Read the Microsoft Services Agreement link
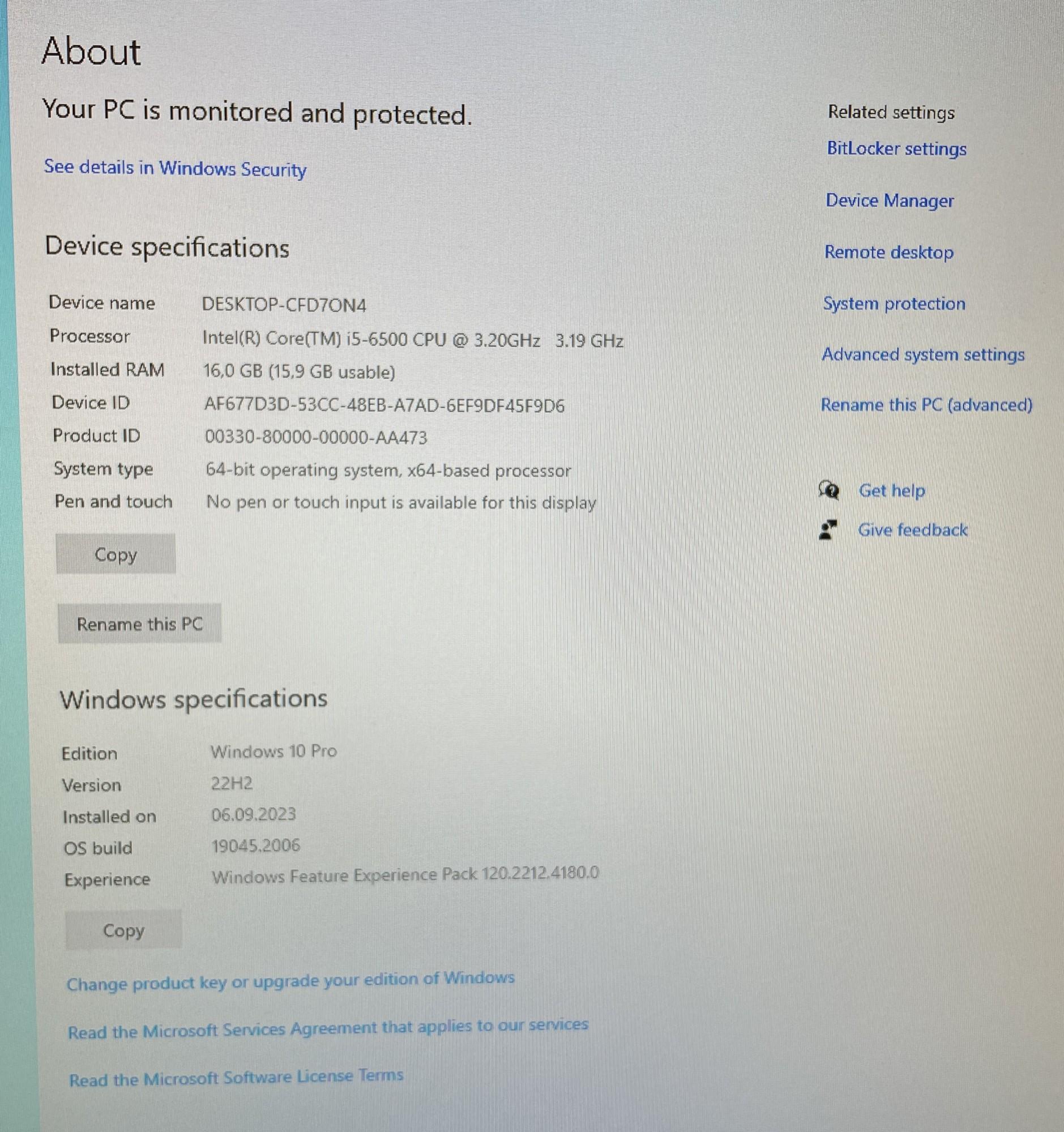The height and width of the screenshot is (1132, 1064). (x=328, y=1029)
